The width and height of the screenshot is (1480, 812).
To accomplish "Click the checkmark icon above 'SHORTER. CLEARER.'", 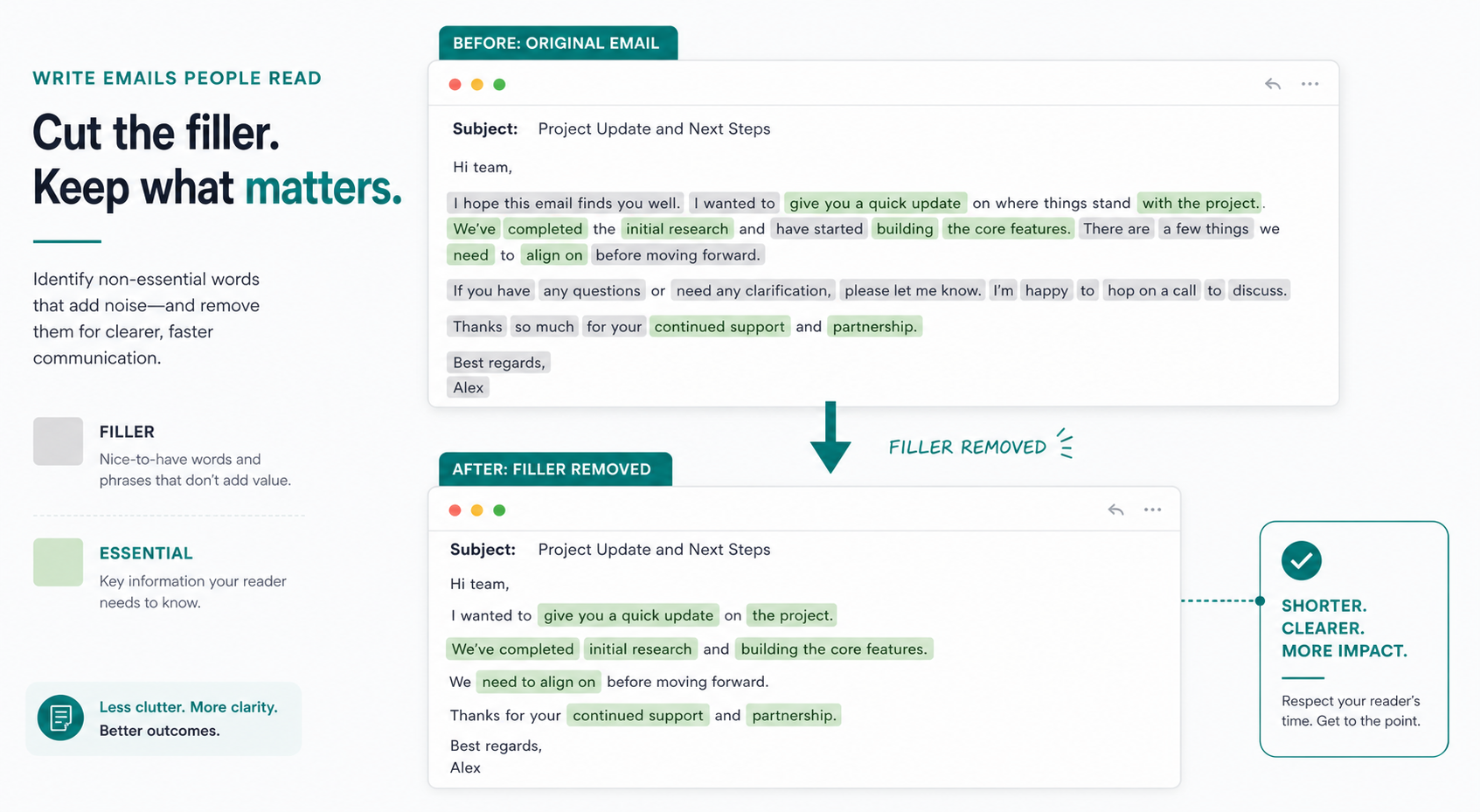I will pyautogui.click(x=1301, y=560).
